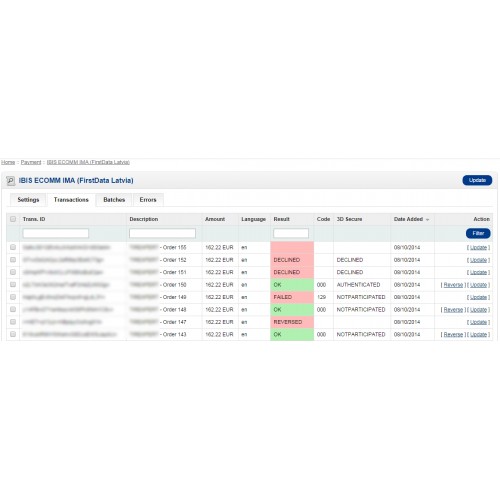Tick the checkbox for Order 143 row

coord(13,334)
